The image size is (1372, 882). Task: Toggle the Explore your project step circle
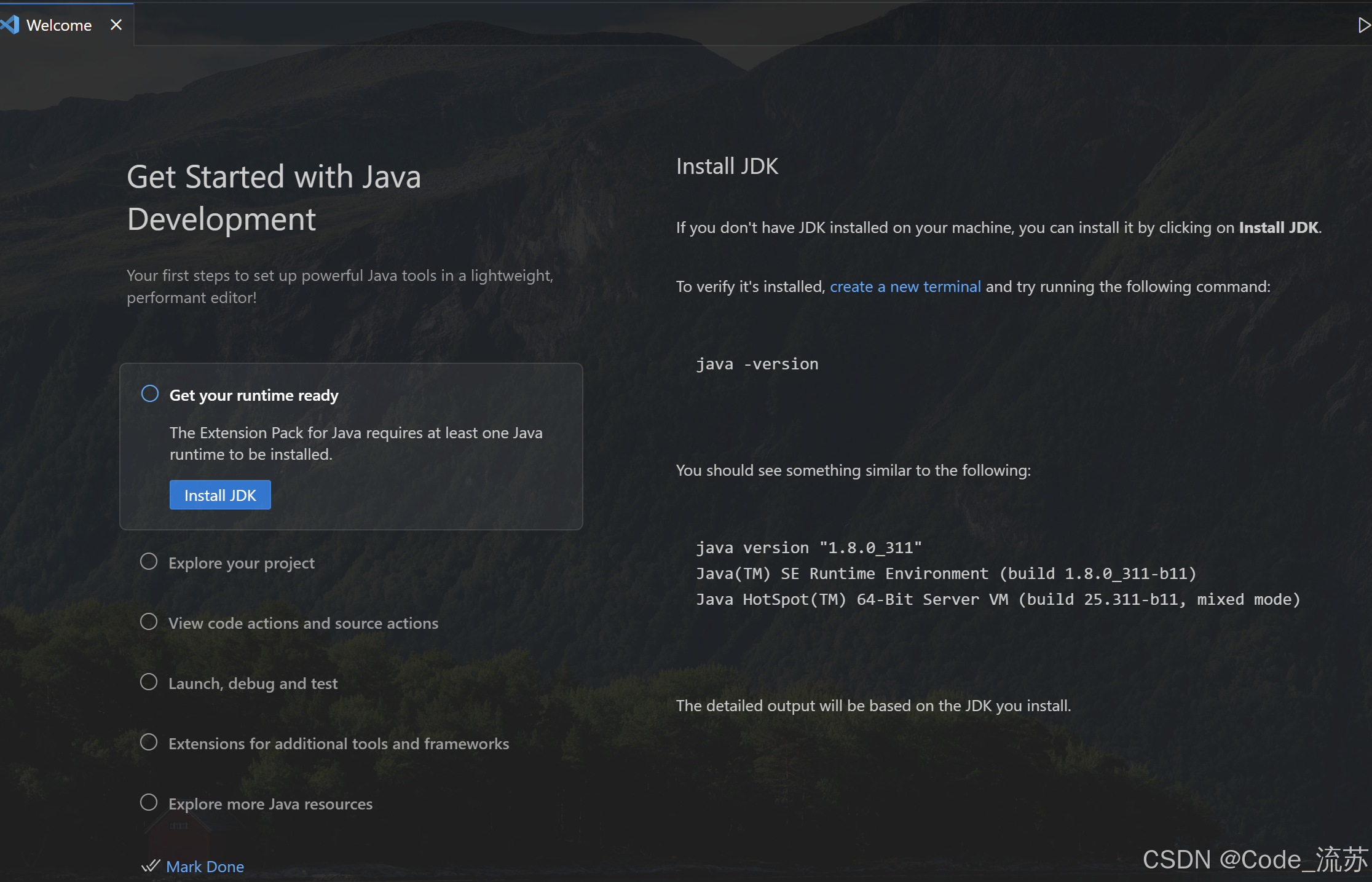click(x=149, y=561)
